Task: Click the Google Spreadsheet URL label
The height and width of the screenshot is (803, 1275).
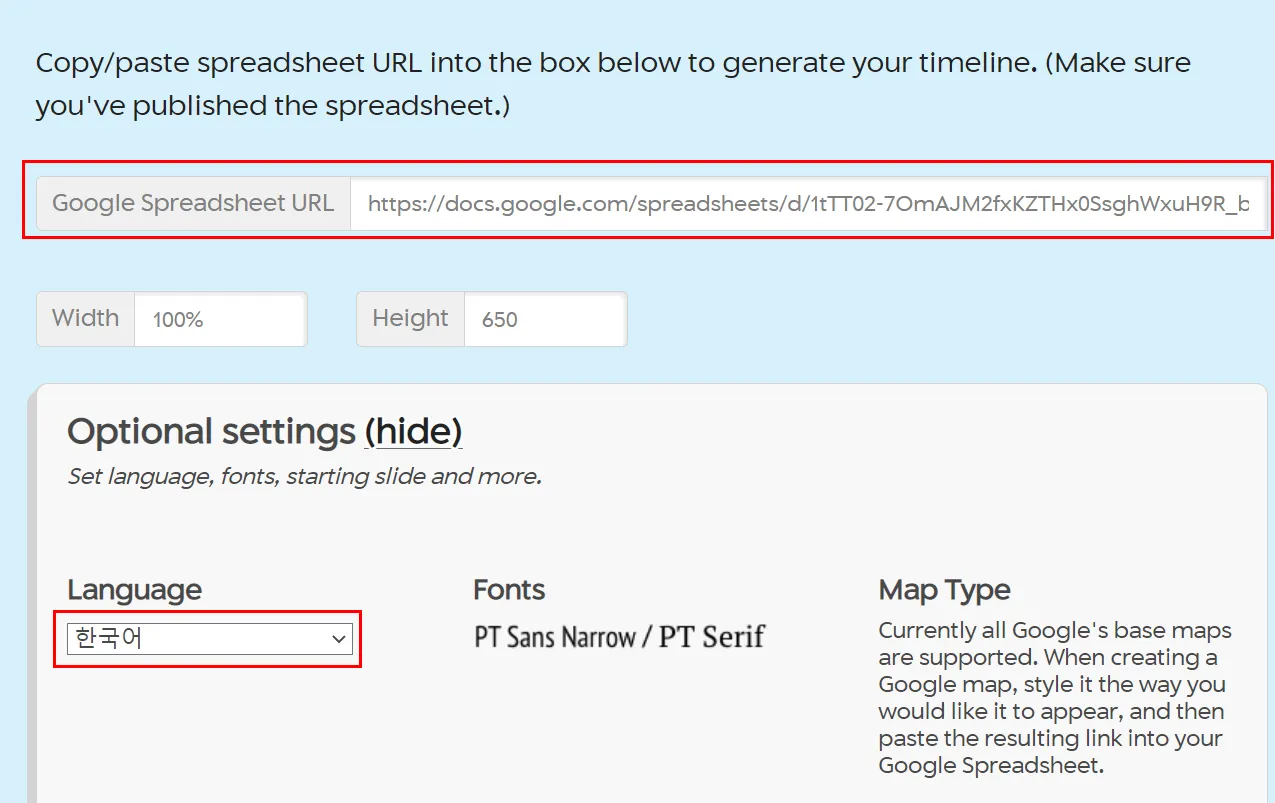Action: pyautogui.click(x=193, y=203)
